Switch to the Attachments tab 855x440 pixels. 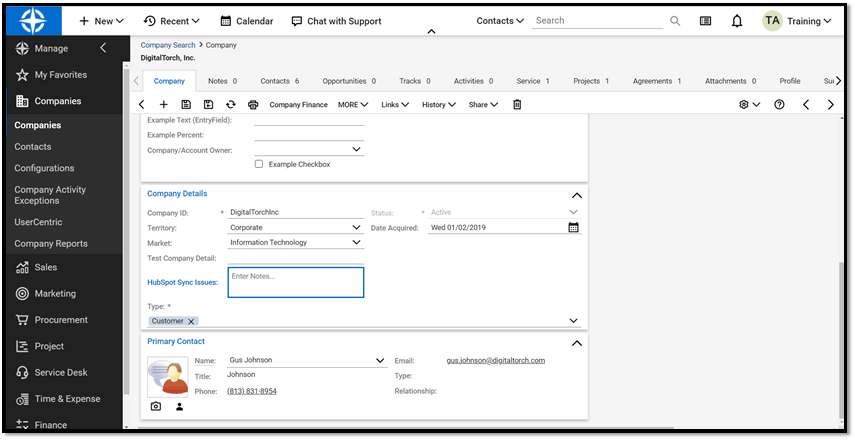coord(731,81)
